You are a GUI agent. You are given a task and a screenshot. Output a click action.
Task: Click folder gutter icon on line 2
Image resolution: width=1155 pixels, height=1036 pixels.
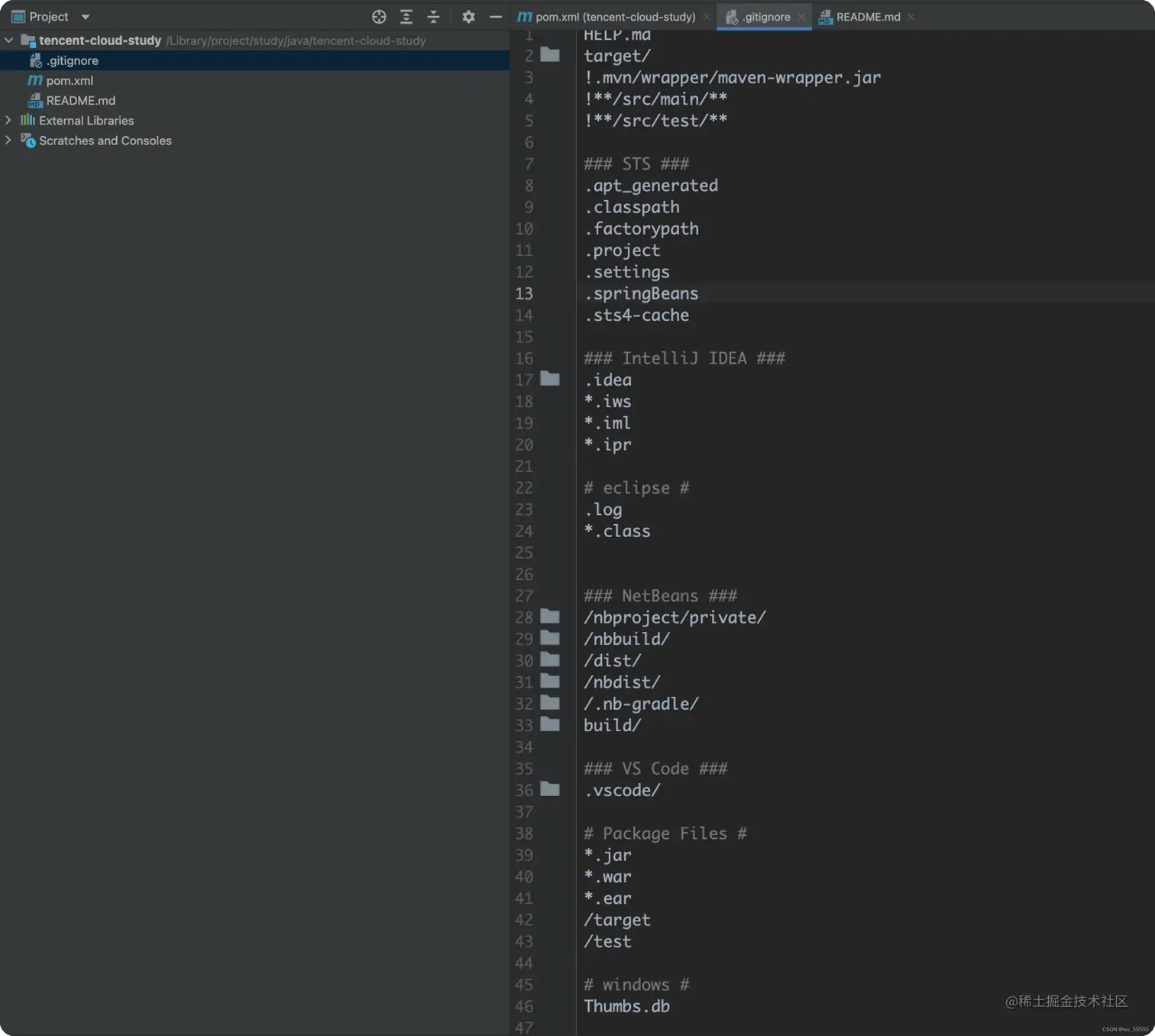[550, 55]
